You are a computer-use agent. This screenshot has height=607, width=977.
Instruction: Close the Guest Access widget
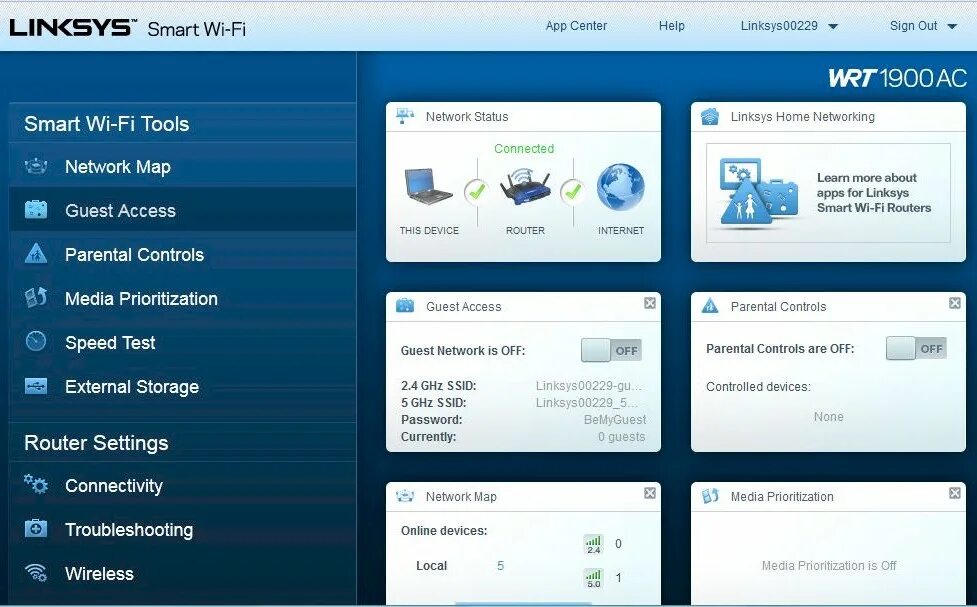click(650, 303)
